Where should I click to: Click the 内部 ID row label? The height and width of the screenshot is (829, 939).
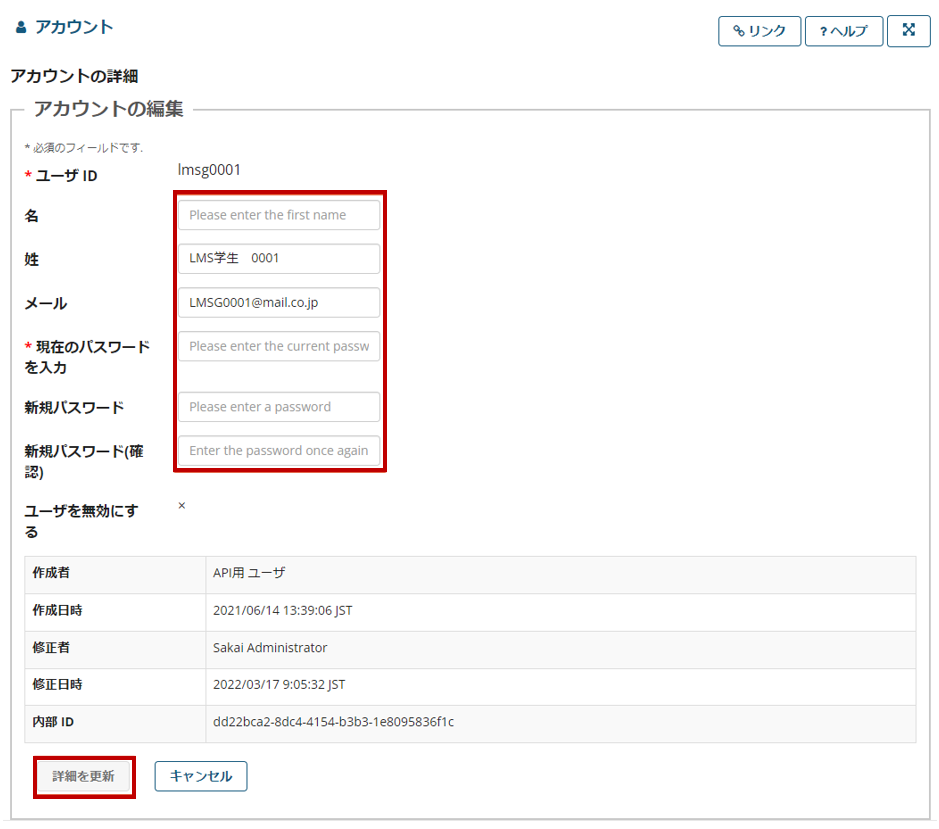coord(53,722)
